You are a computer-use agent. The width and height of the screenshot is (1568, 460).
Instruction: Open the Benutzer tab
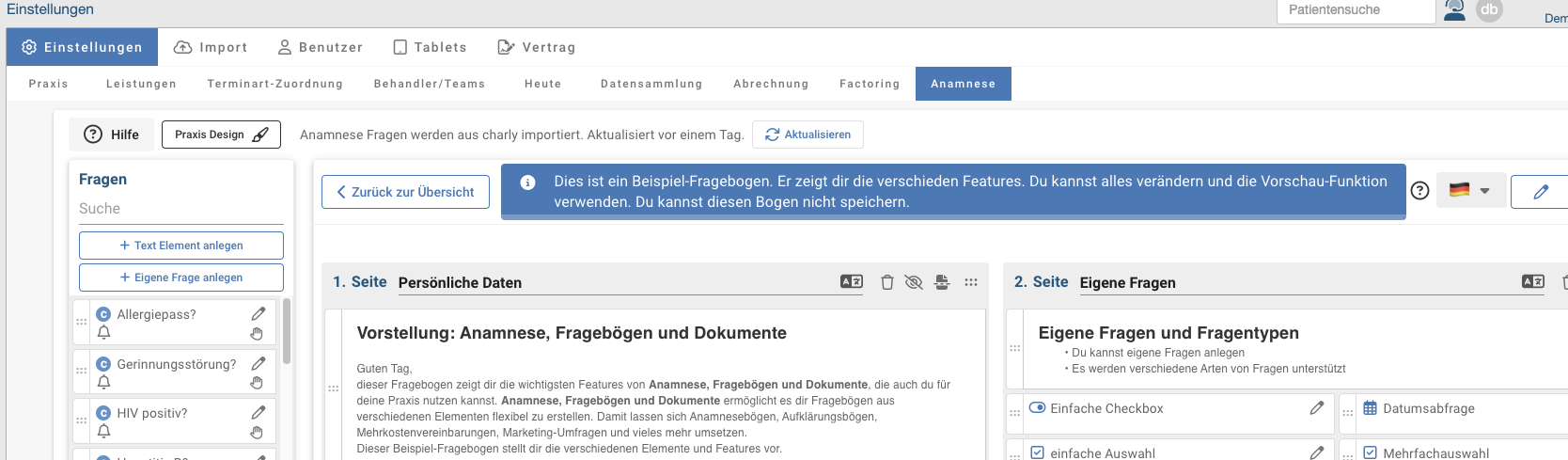(x=320, y=47)
